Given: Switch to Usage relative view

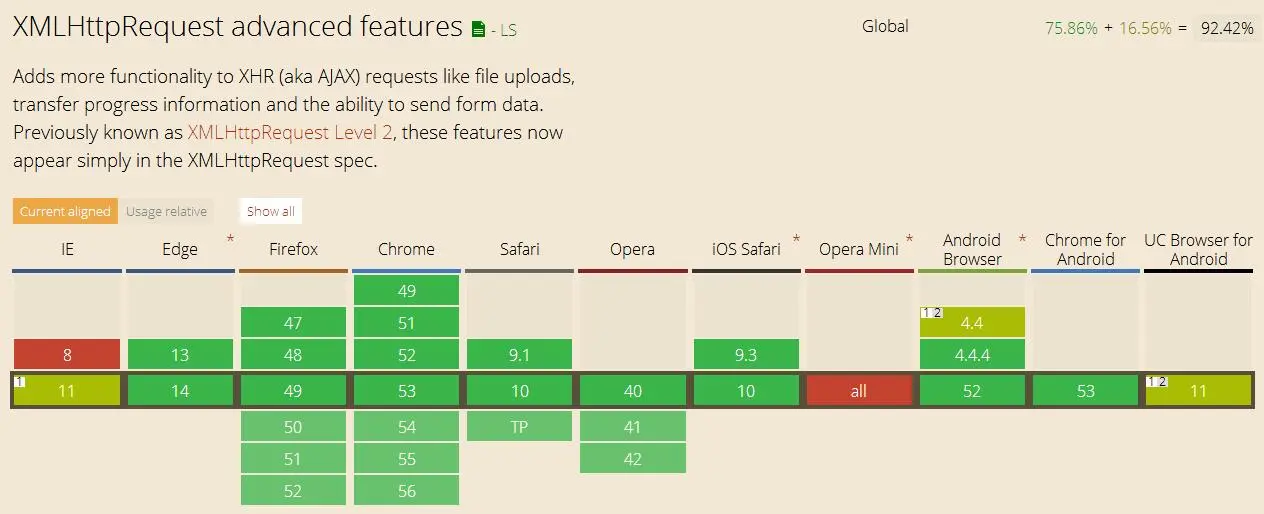Looking at the screenshot, I should tap(167, 211).
